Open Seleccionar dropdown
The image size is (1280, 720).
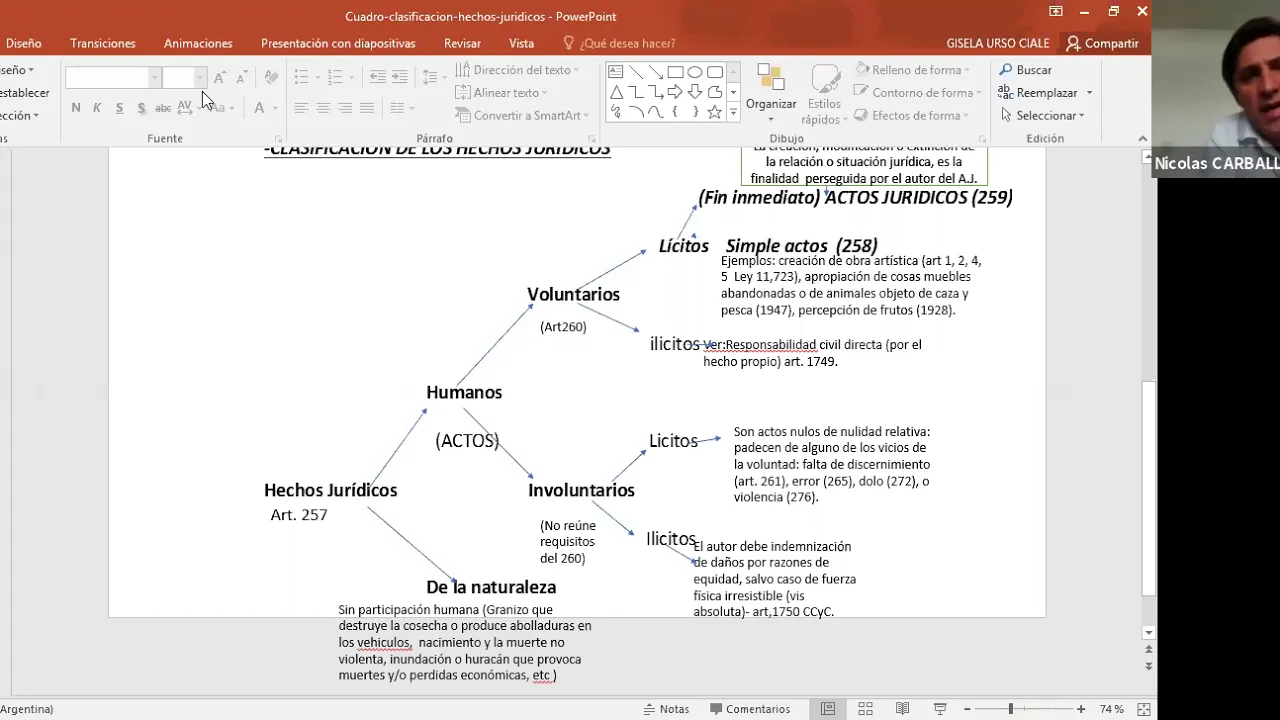[x=1042, y=115]
